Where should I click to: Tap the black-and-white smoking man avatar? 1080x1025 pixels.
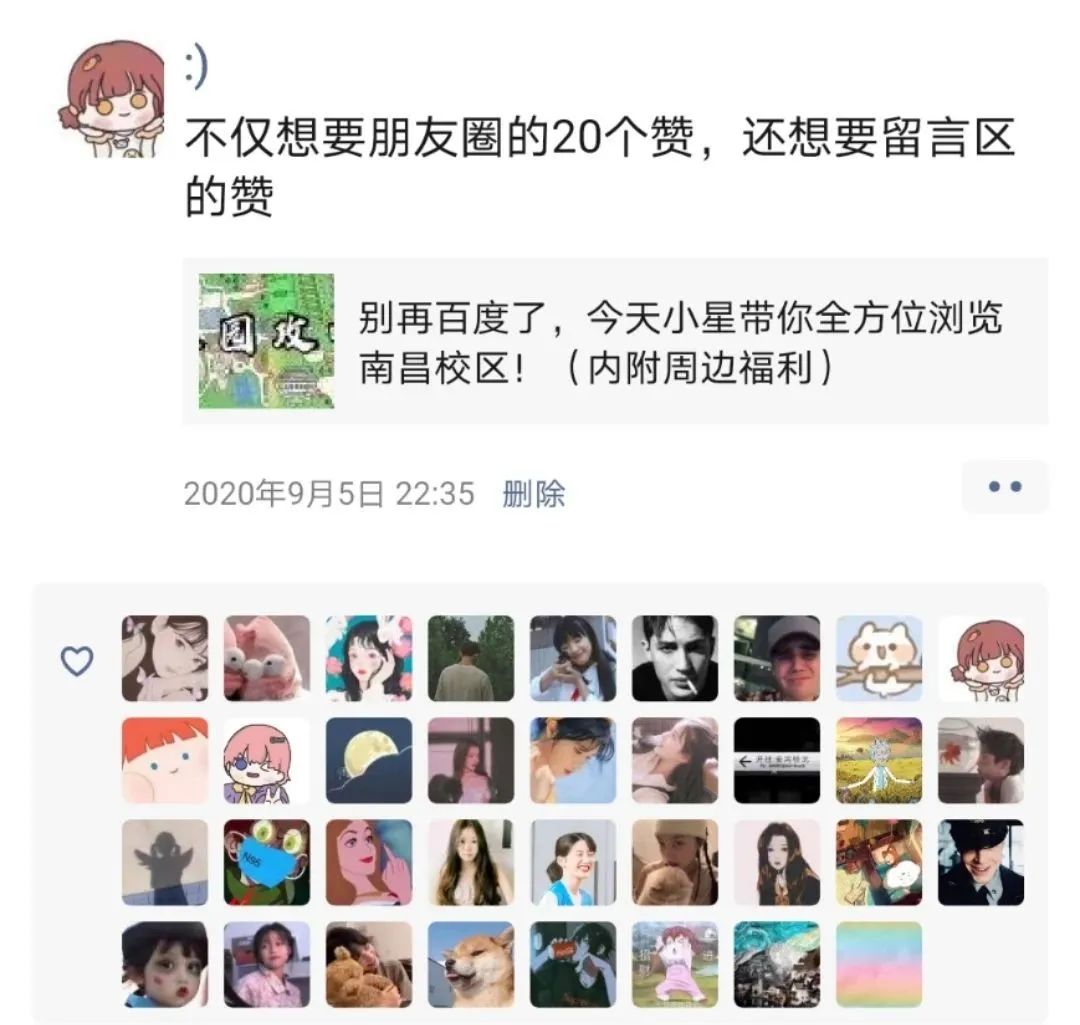click(675, 659)
